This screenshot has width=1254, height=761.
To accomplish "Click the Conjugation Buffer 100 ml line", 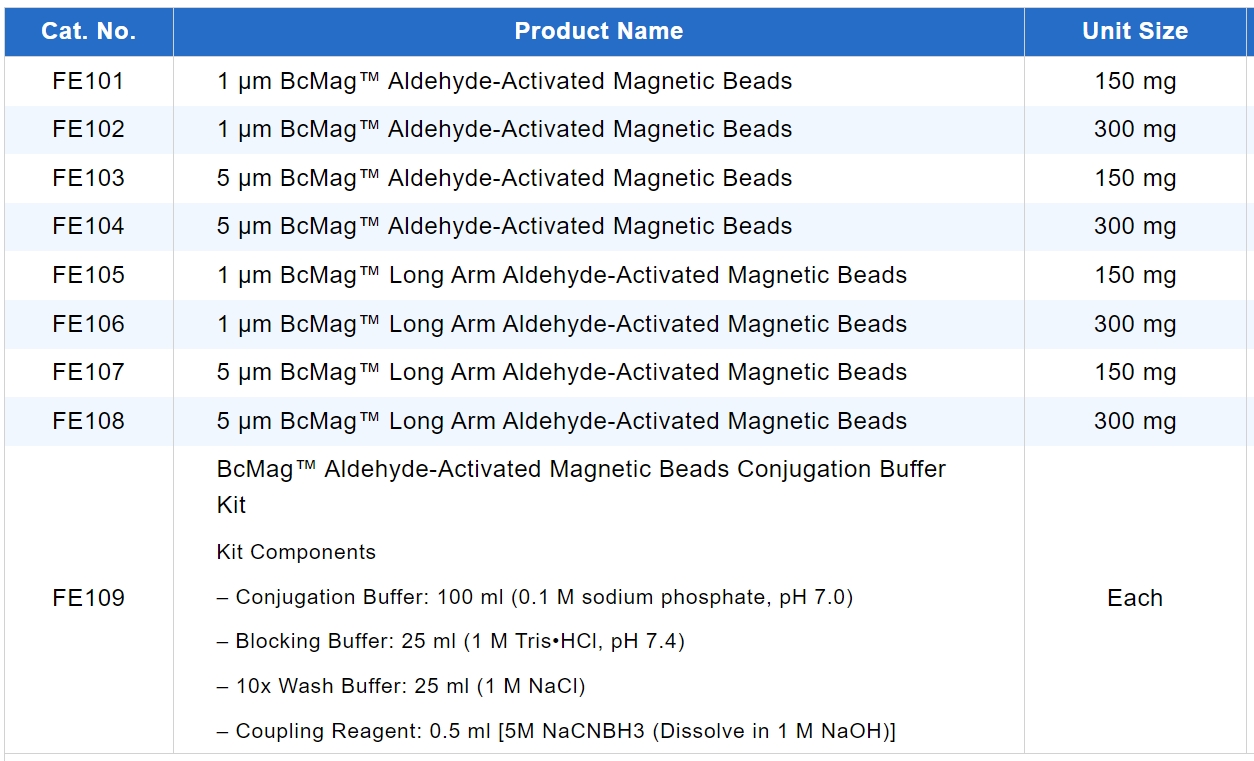I will click(534, 597).
